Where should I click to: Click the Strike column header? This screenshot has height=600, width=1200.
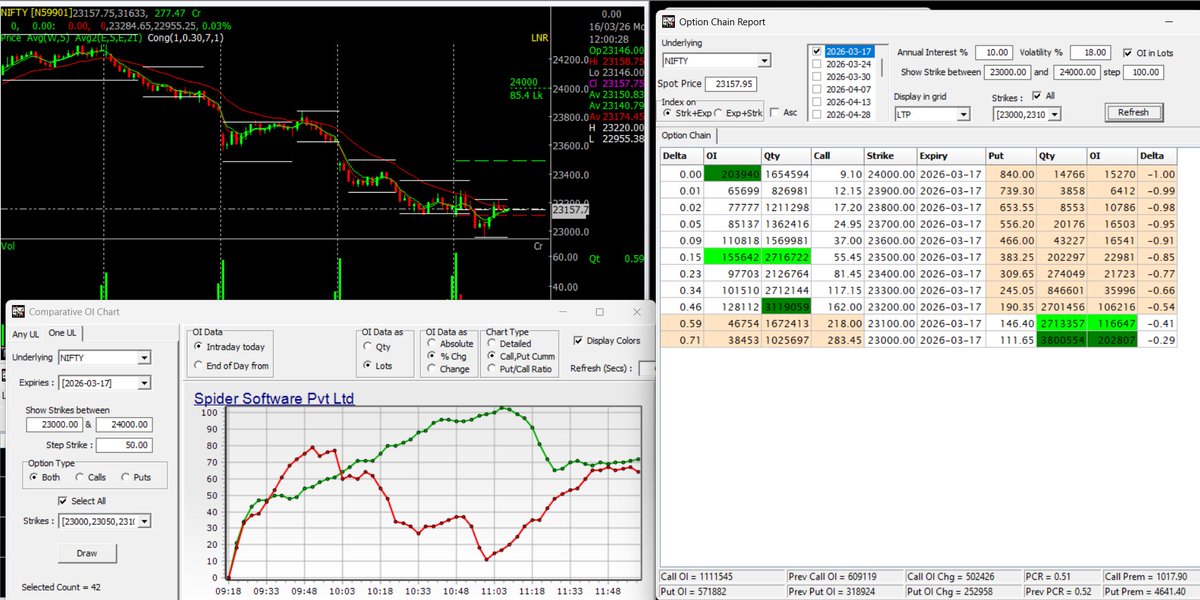click(x=890, y=156)
